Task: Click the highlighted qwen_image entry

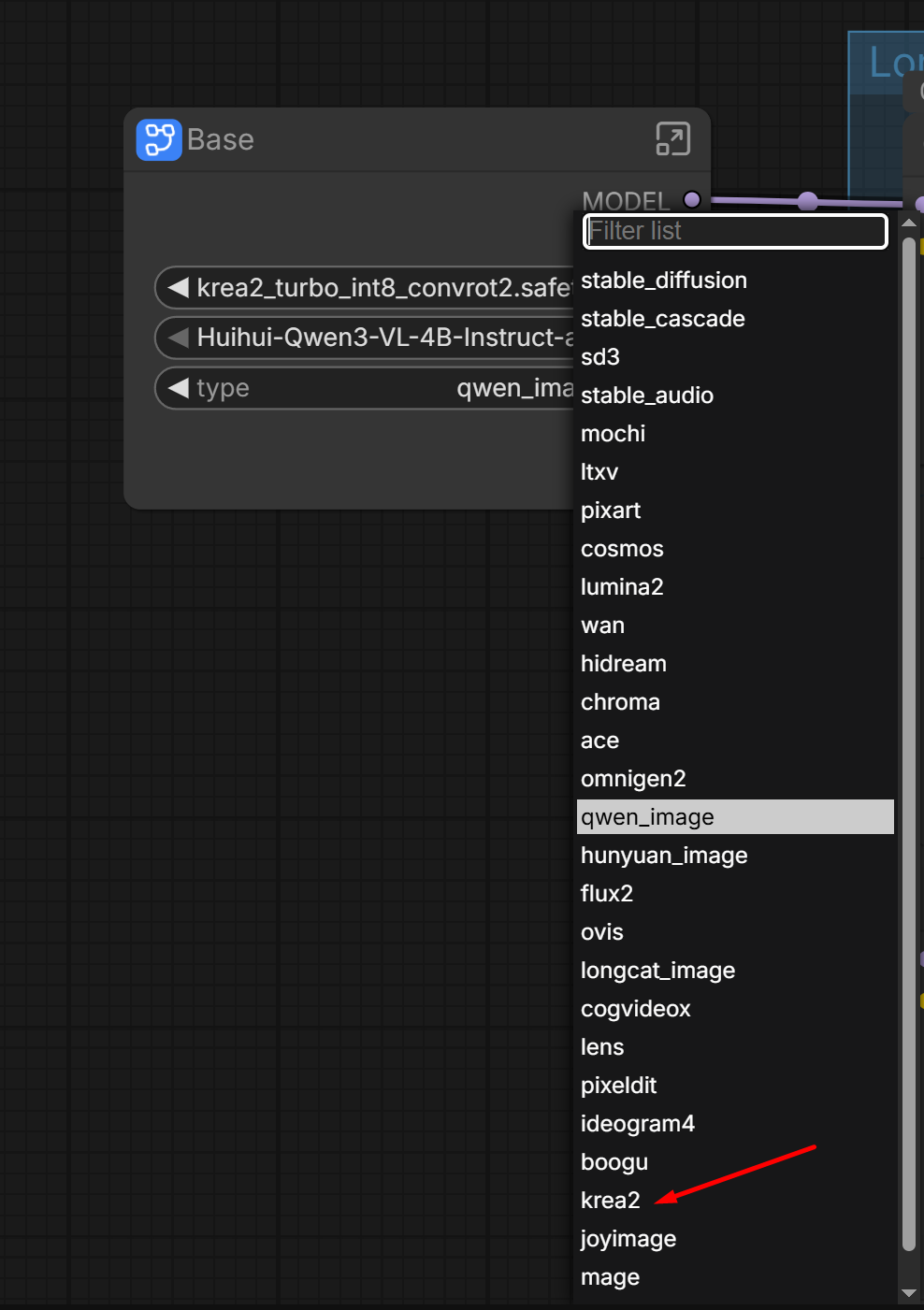Action: point(735,817)
